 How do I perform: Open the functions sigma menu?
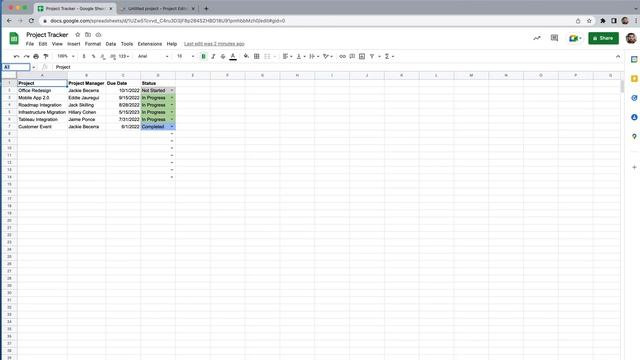click(x=389, y=56)
